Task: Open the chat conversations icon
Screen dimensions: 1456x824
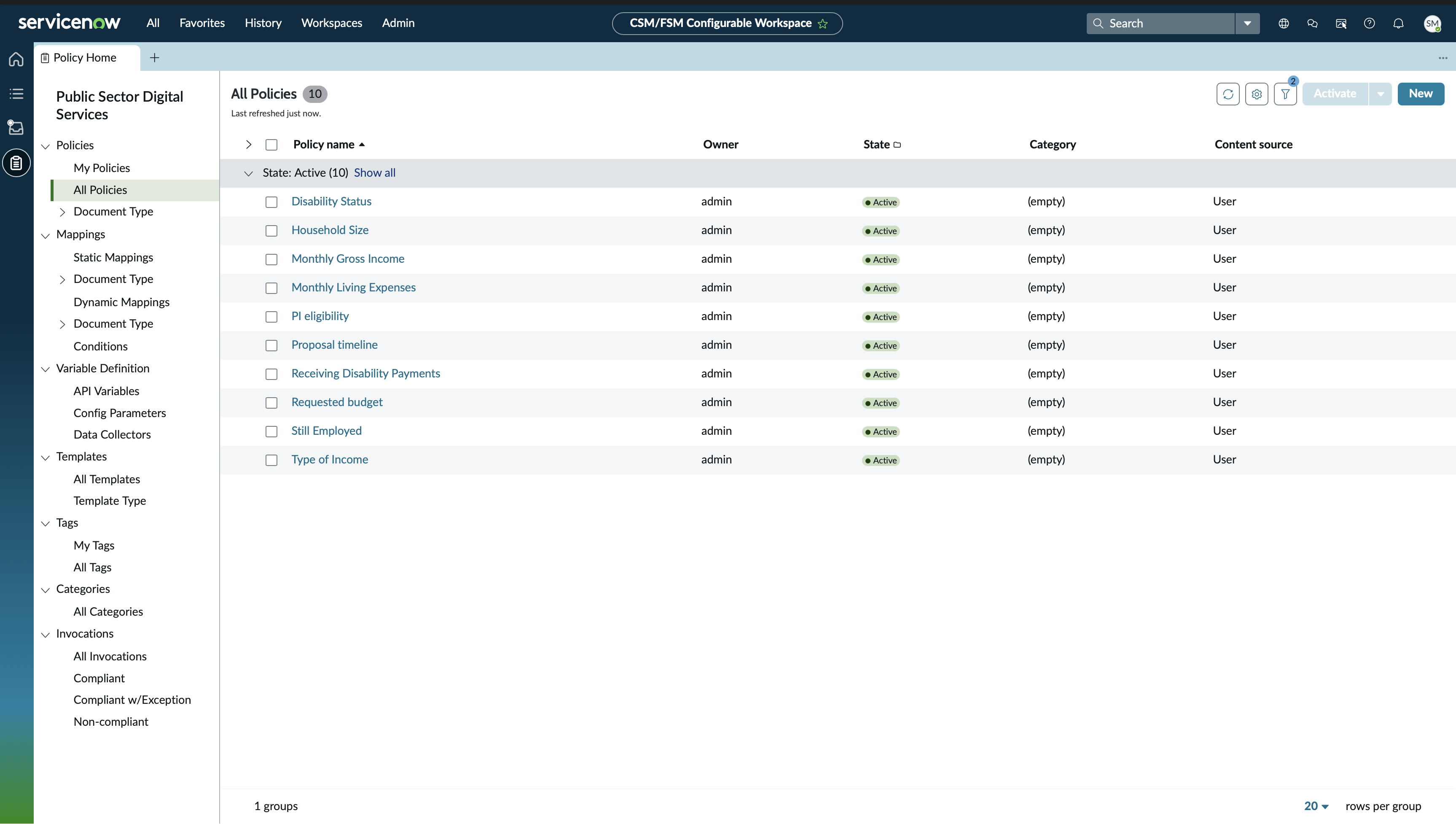Action: 1312,23
